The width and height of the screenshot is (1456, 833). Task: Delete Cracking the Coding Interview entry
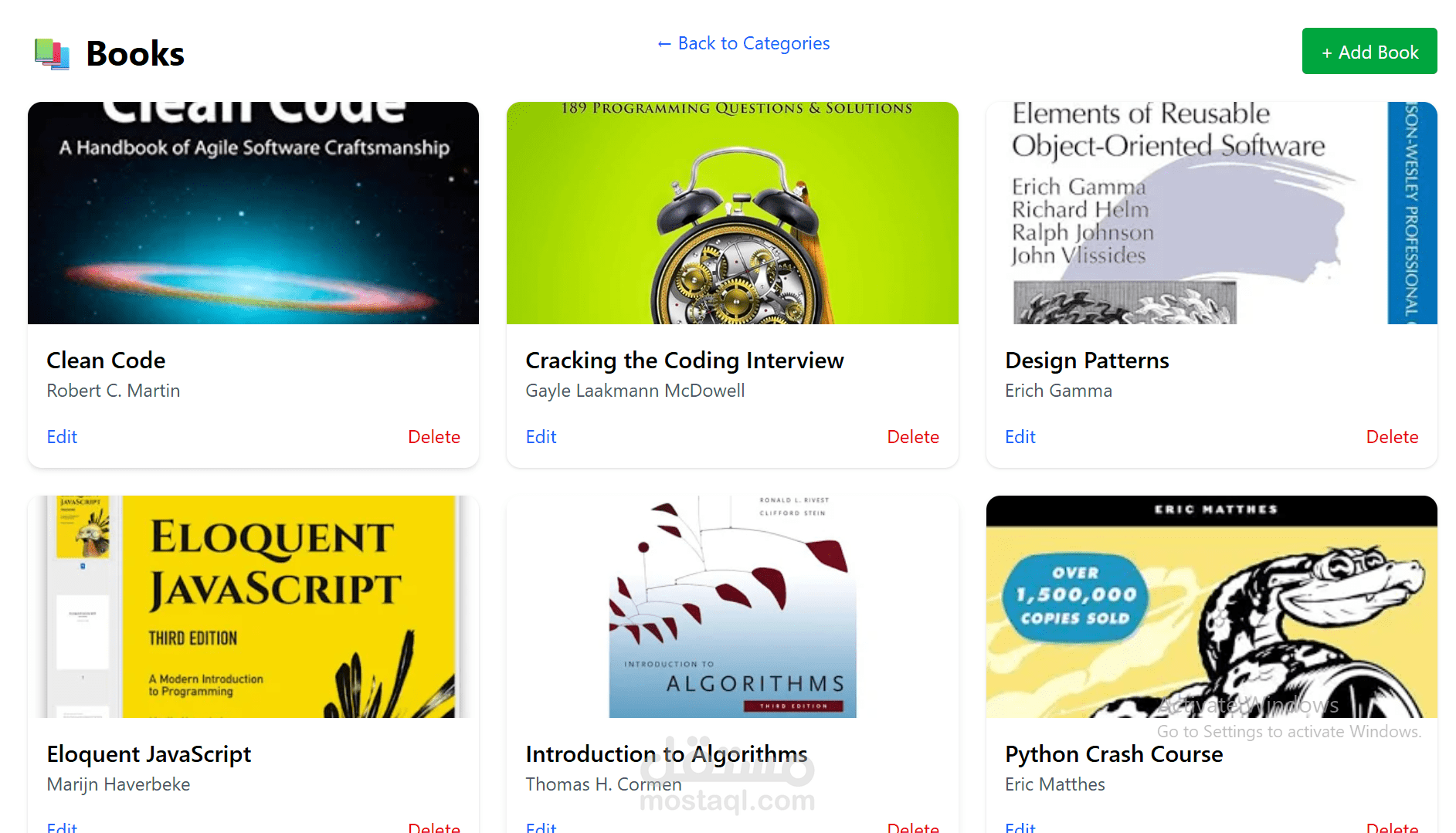(913, 437)
